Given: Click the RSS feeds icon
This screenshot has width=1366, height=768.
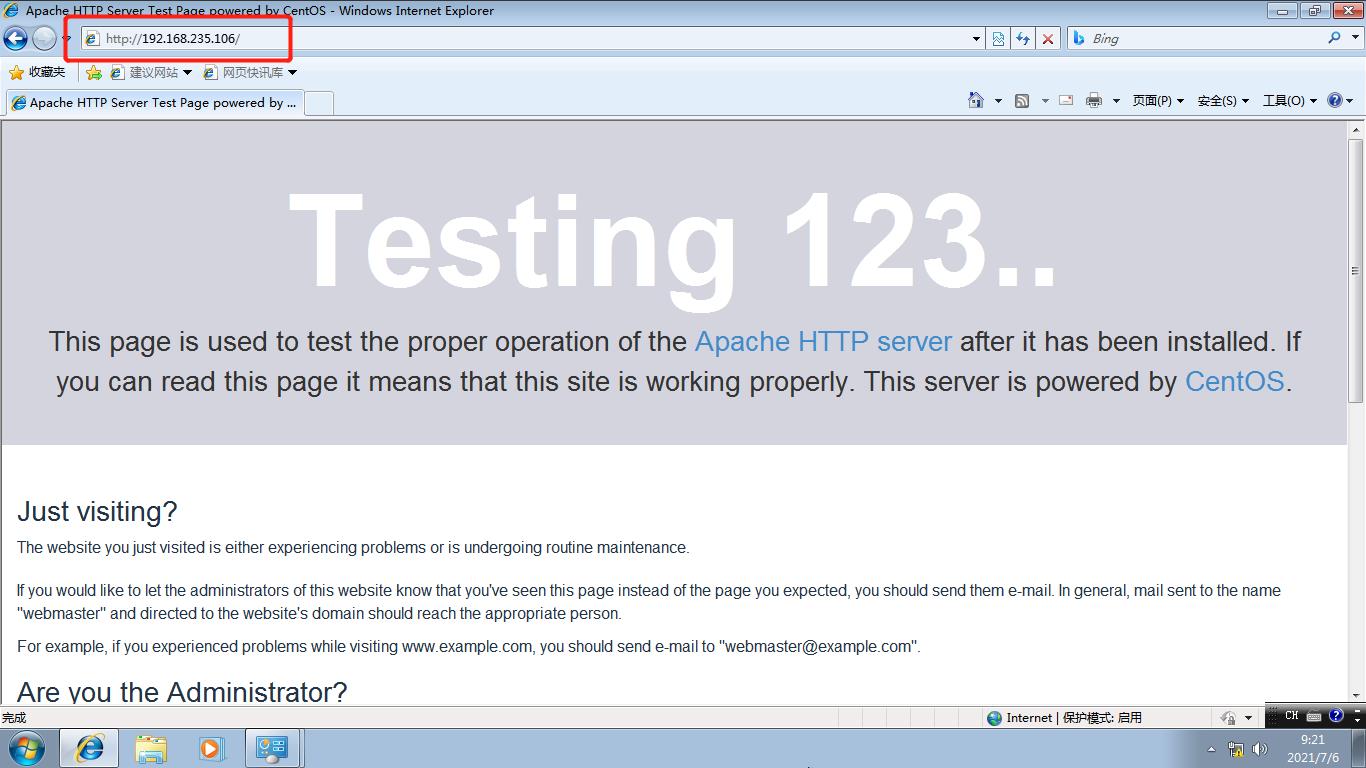Looking at the screenshot, I should coord(1022,100).
